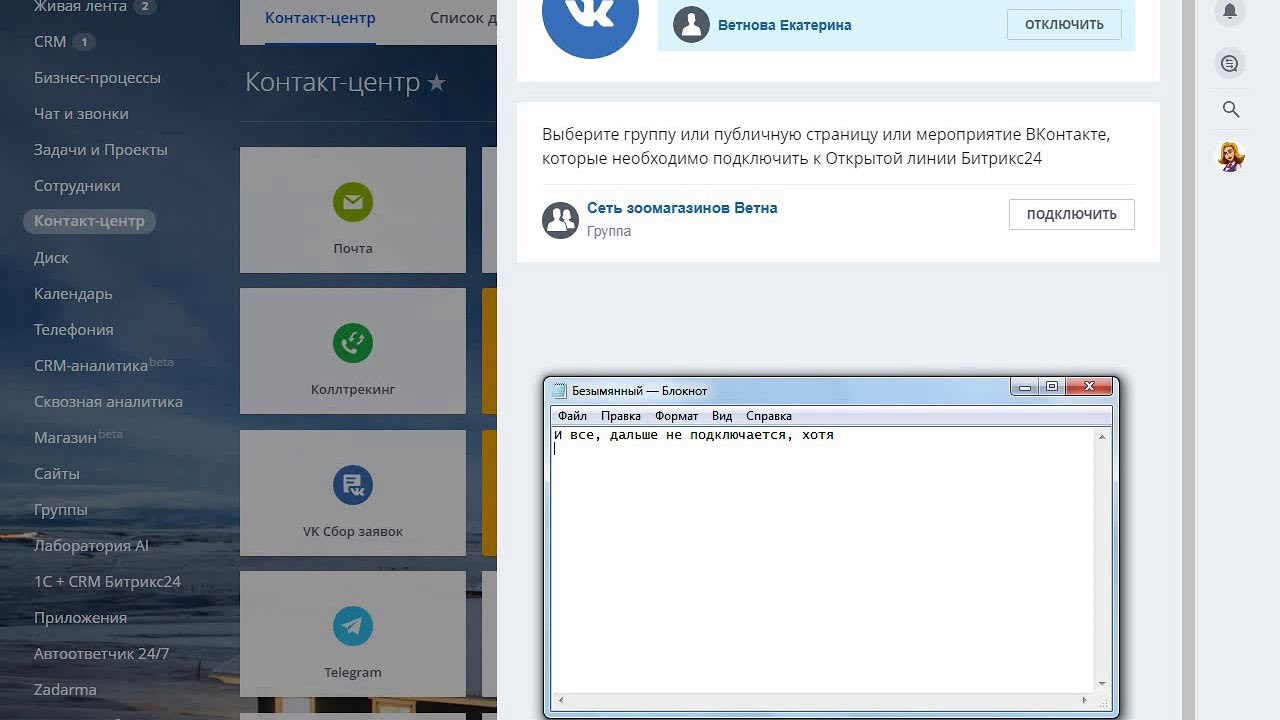Open Магазин in the sidebar
This screenshot has height=720, width=1280.
coord(65,438)
